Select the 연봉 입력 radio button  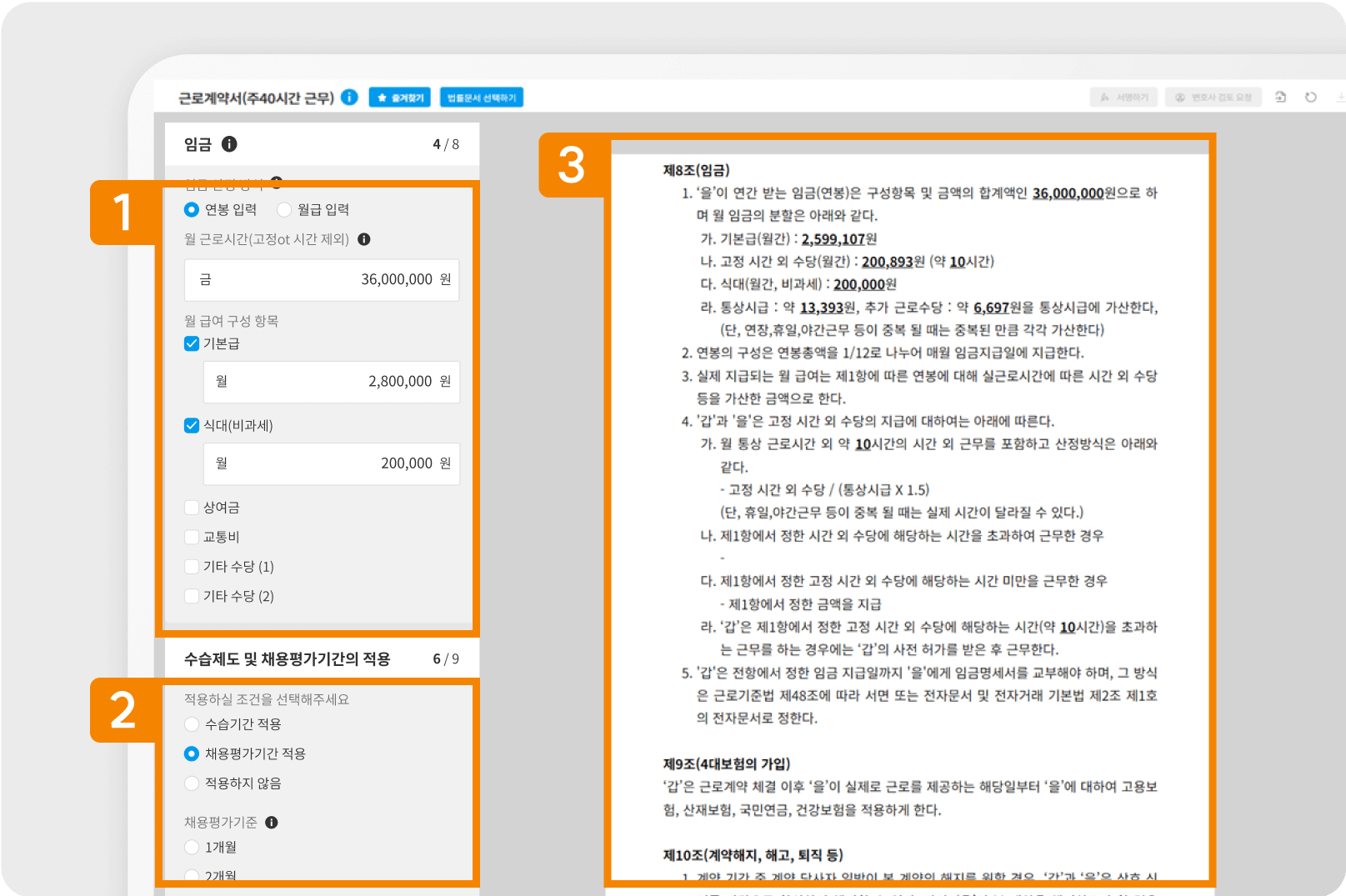point(192,210)
